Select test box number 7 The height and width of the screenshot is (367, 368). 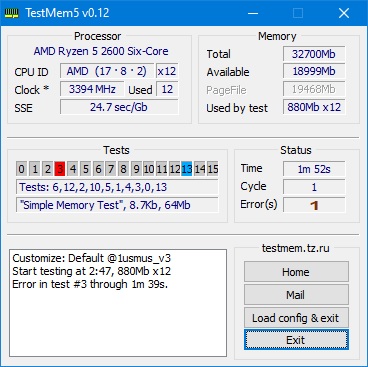tap(111, 169)
